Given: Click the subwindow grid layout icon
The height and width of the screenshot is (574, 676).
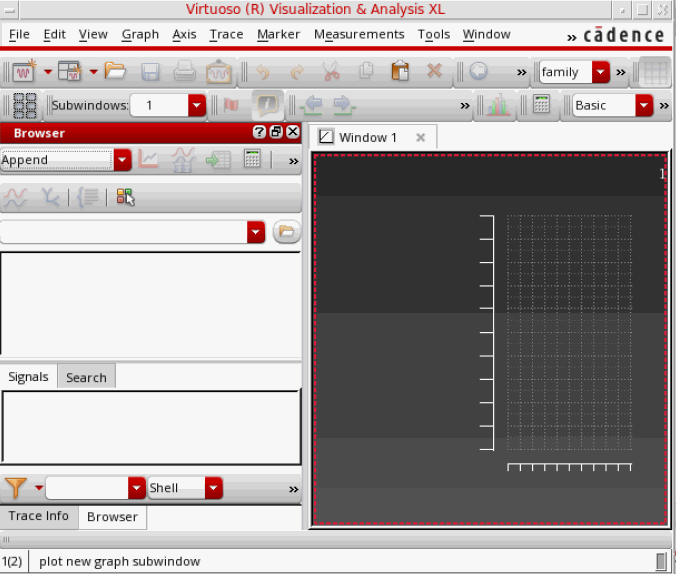Looking at the screenshot, I should tap(25, 105).
